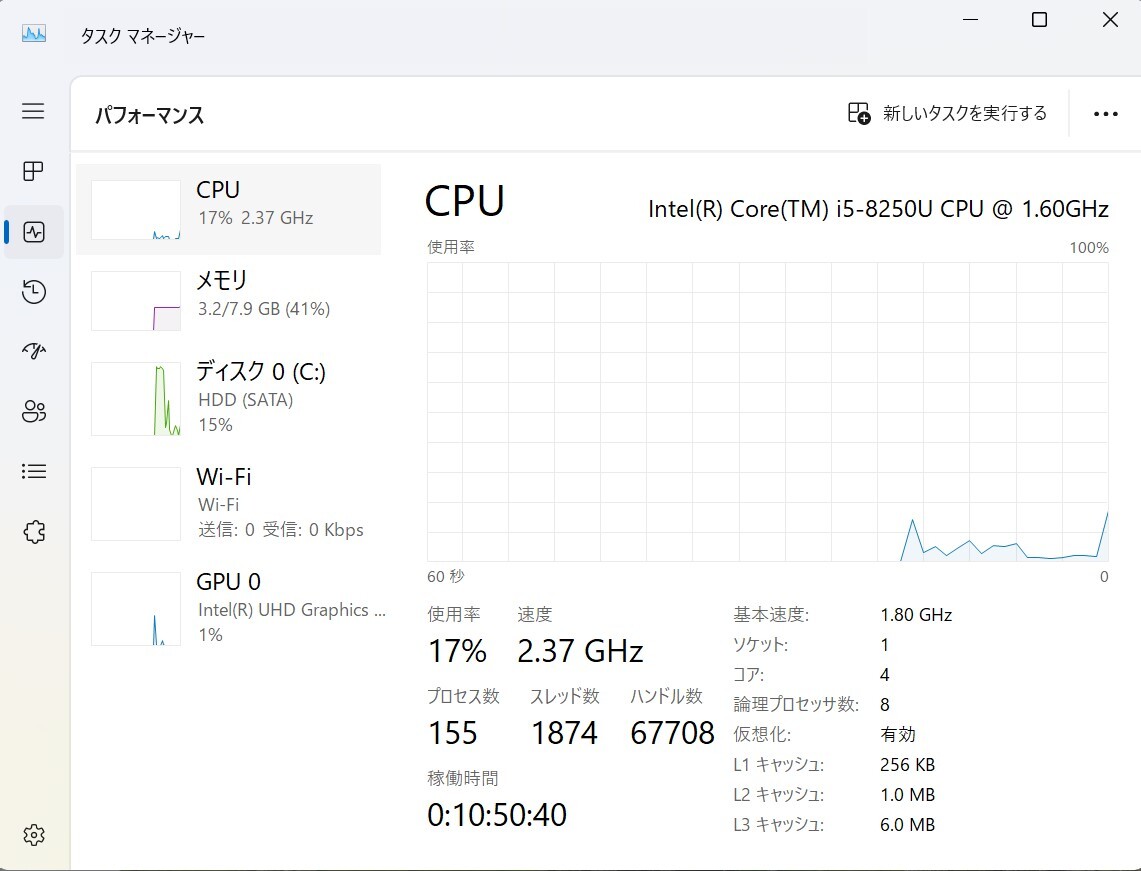Select the メモリ performance item

(228, 300)
